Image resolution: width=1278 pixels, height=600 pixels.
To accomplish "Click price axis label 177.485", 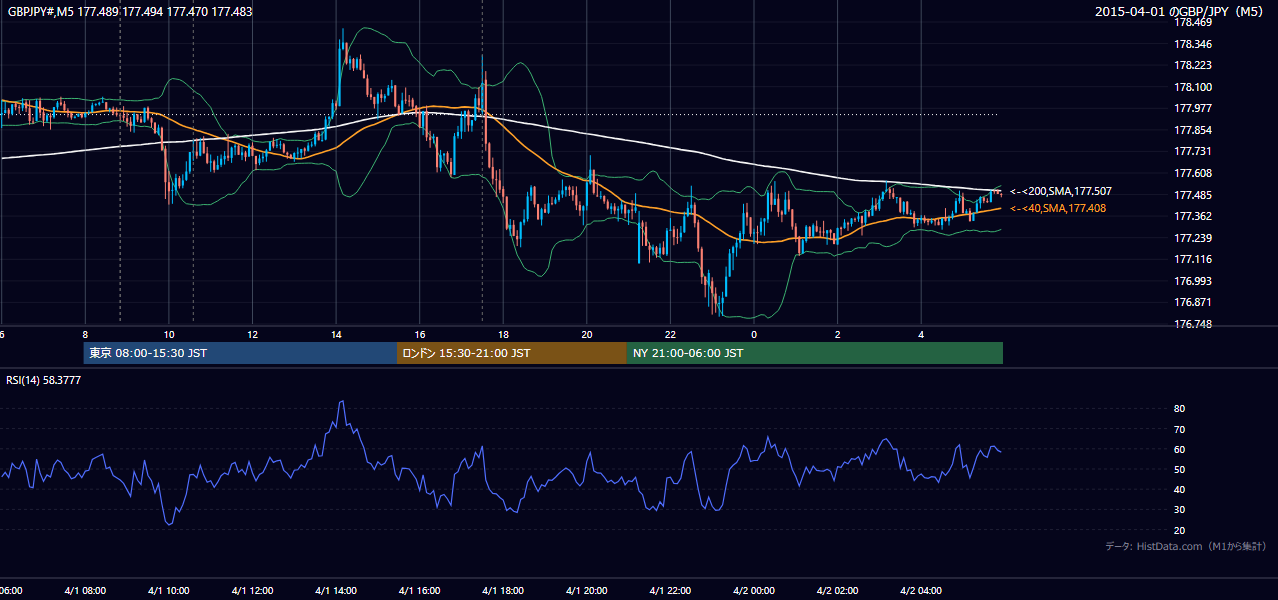I will [x=1192, y=195].
